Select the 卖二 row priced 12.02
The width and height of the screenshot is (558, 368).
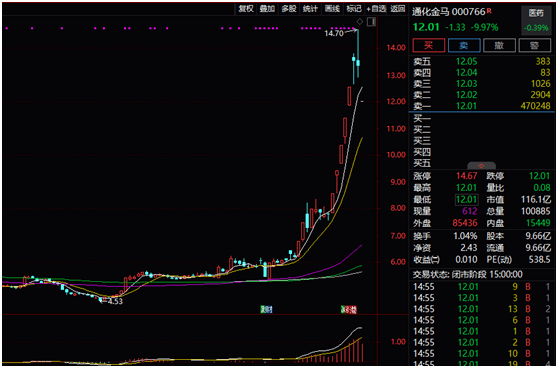(481, 95)
